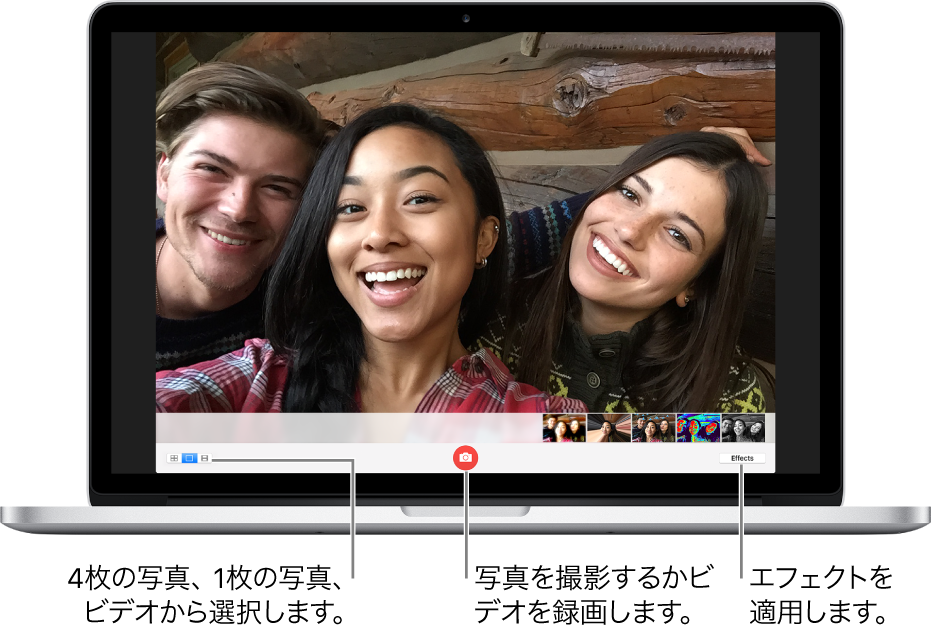Take a photo with the red camera button
The width and height of the screenshot is (931, 630).
coord(466,458)
